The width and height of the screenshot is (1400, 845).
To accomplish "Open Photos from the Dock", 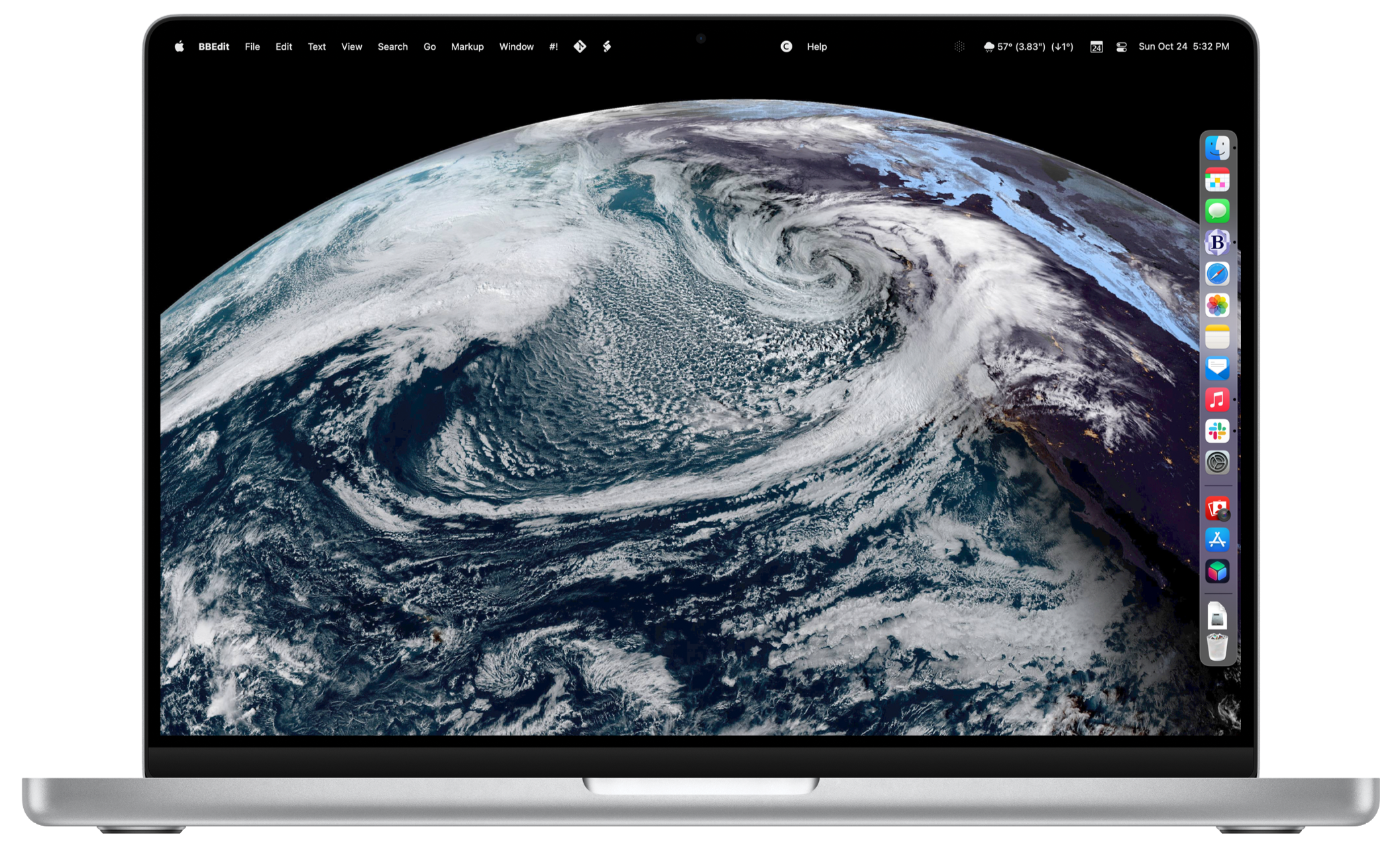I will 1218,306.
